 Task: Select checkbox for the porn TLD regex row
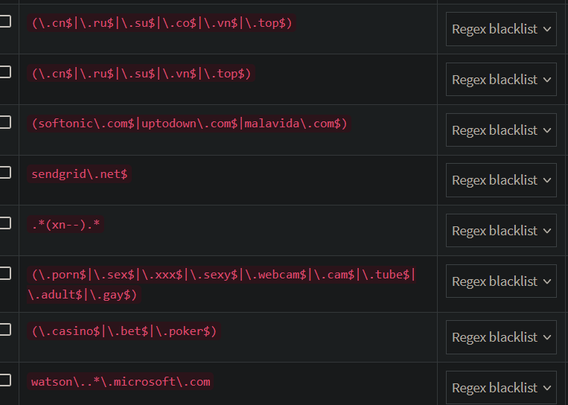(4, 274)
